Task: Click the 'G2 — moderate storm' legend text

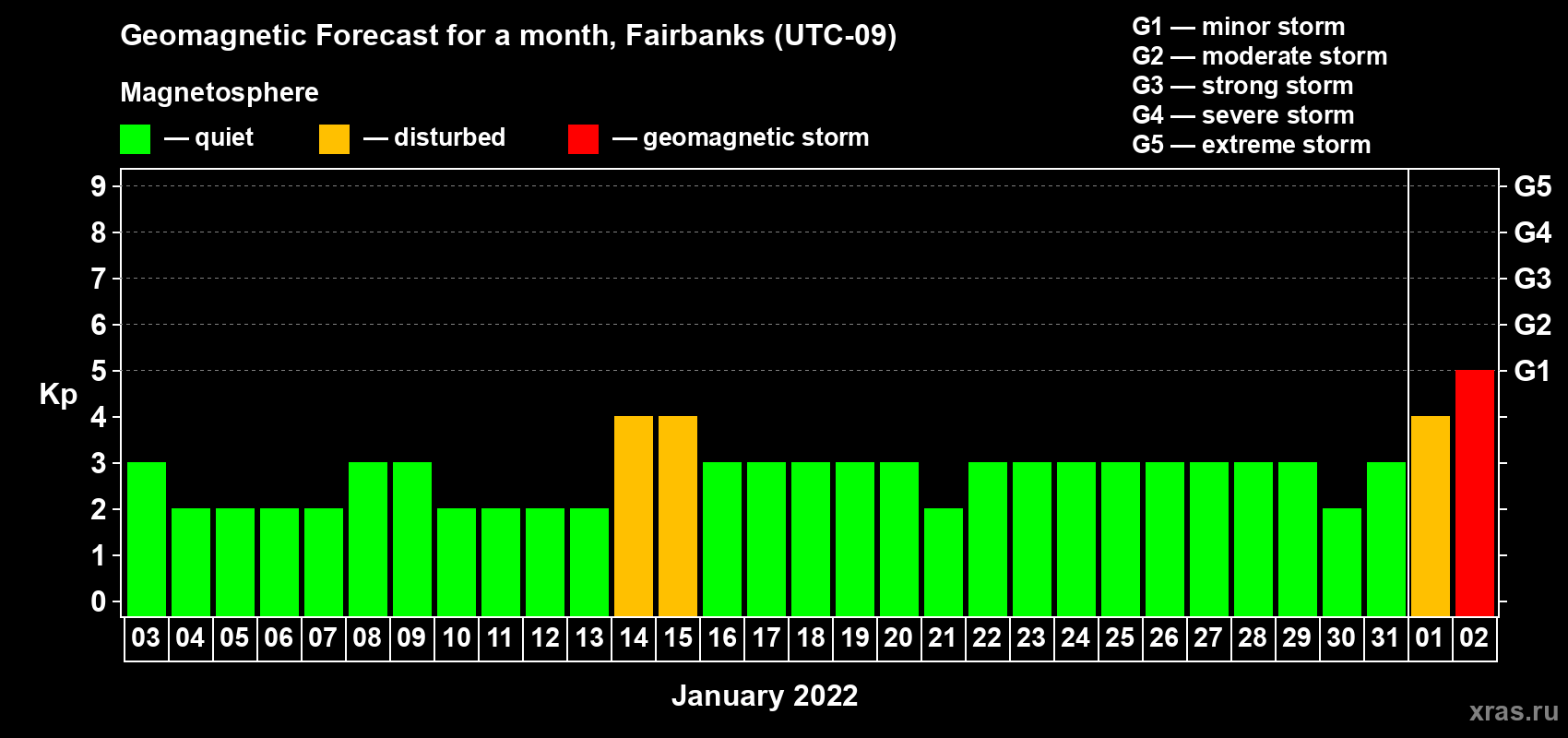Action: (x=1259, y=56)
